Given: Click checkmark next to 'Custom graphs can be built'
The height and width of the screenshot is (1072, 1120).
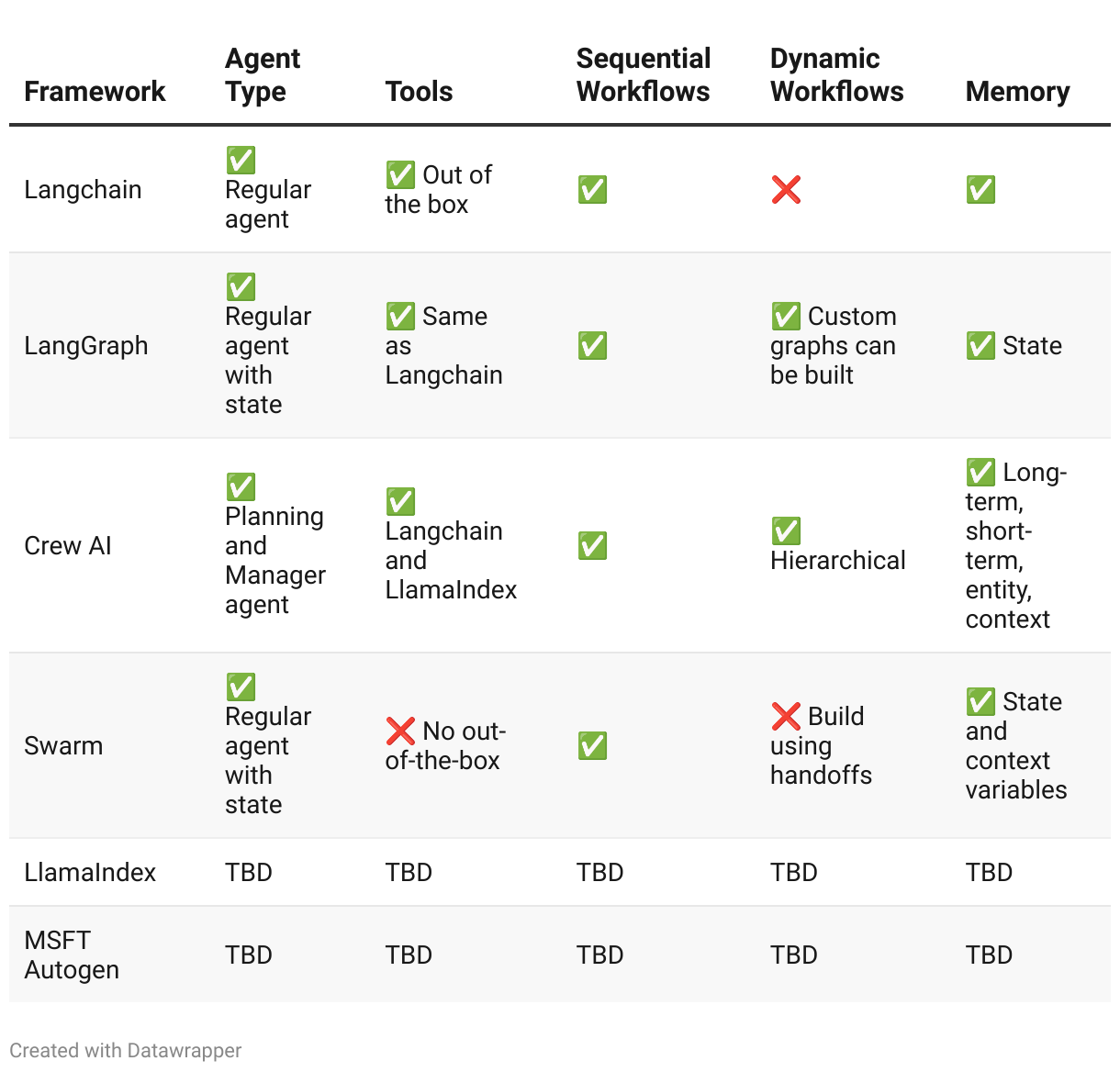Looking at the screenshot, I should (x=786, y=317).
